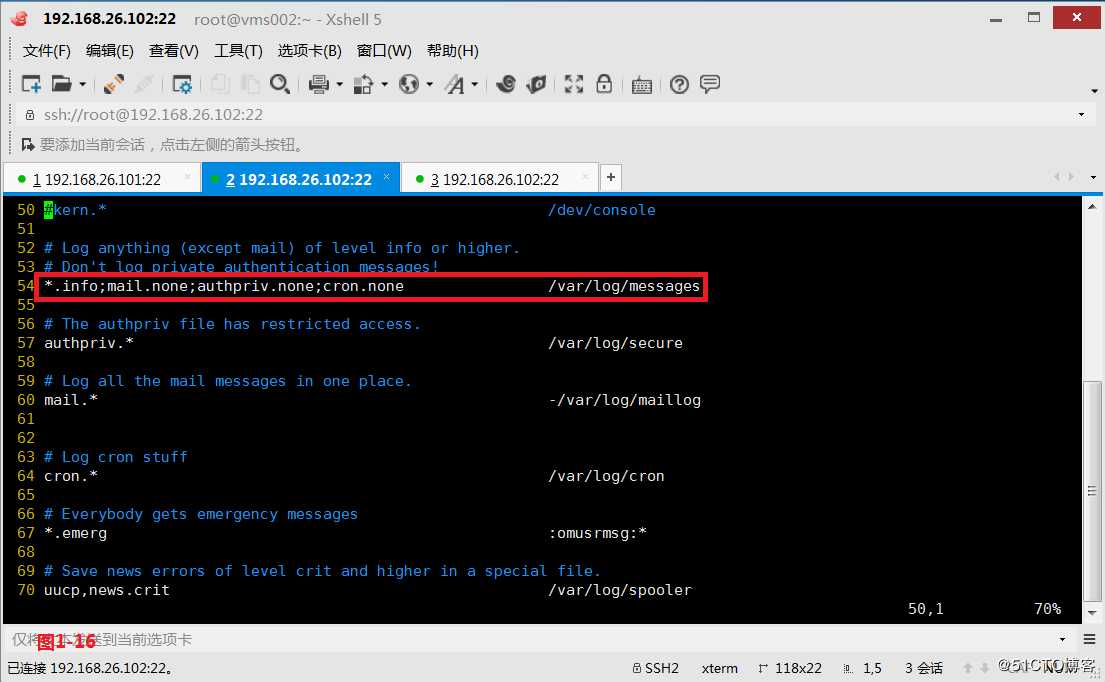Click the speech bubble feedback icon
Image resolution: width=1105 pixels, height=682 pixels.
pos(710,85)
